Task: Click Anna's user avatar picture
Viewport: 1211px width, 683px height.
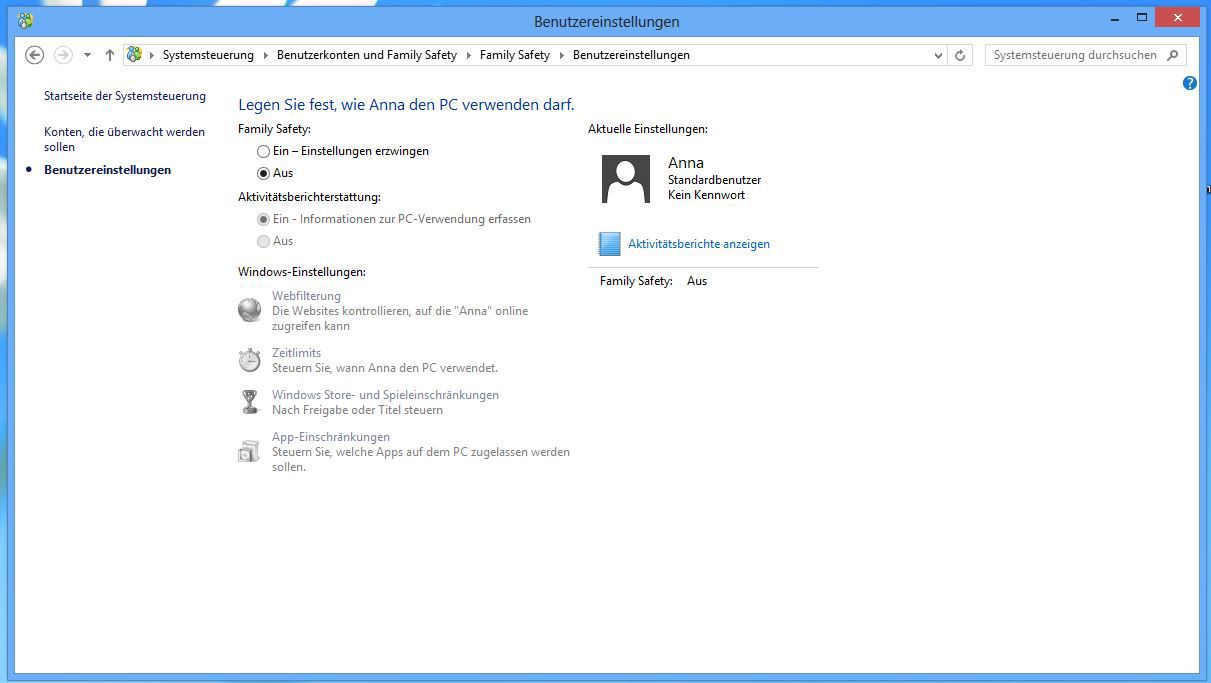Action: [626, 179]
